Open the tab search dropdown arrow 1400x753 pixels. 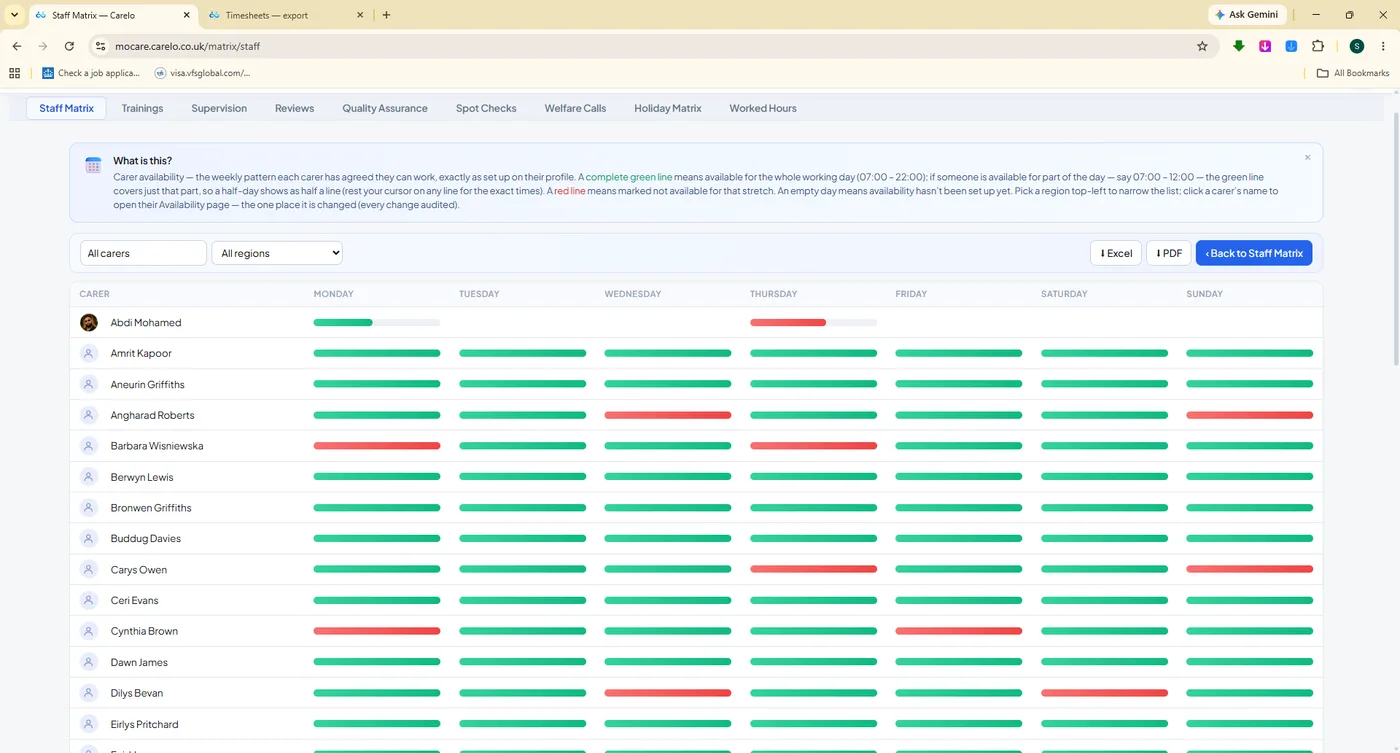point(14,15)
